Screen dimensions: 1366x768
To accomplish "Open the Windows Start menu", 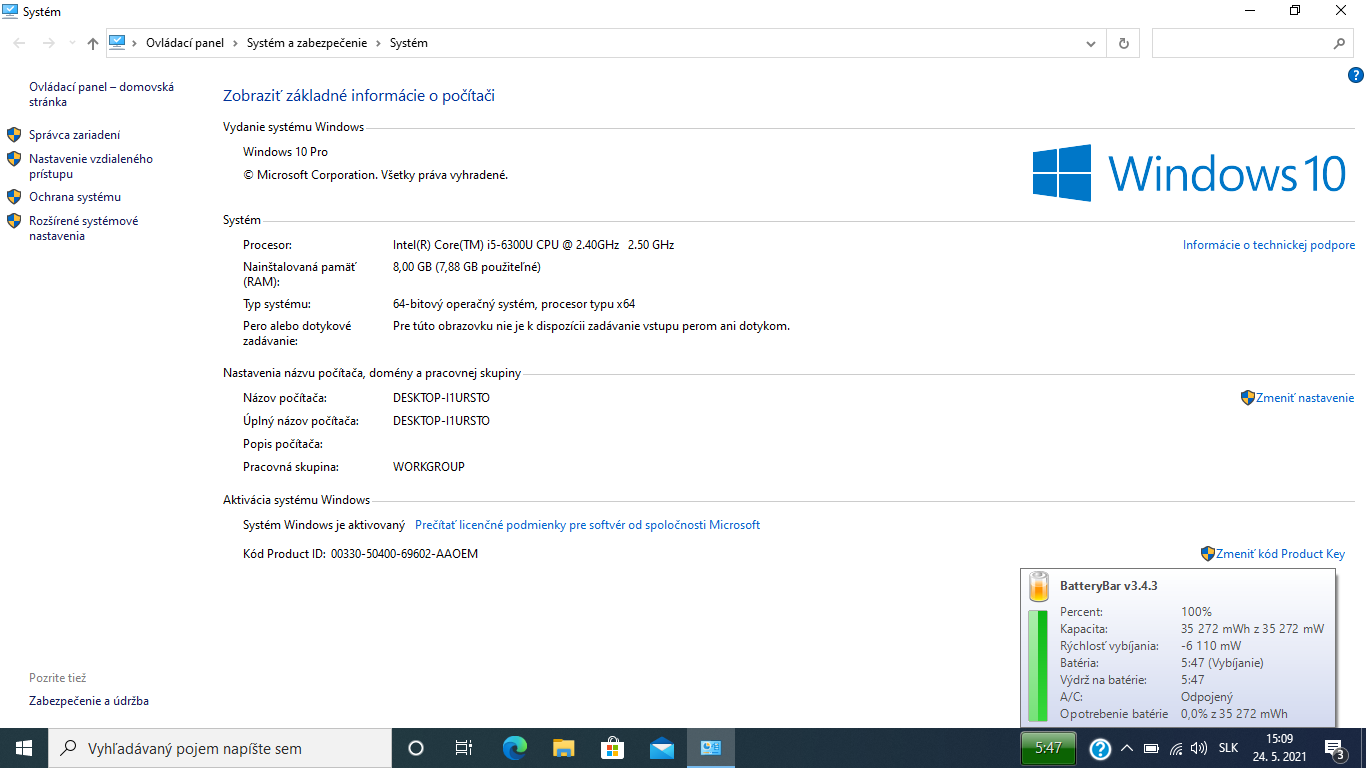I will click(24, 748).
